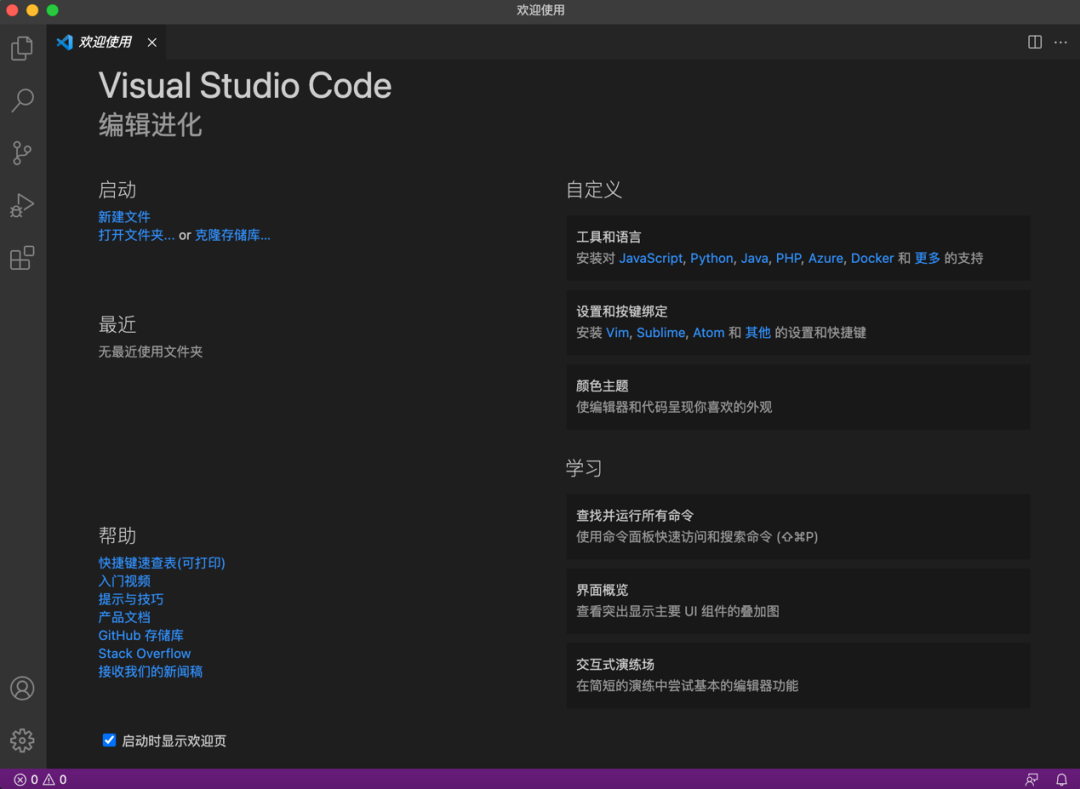Open the Manage settings gear icon
Screen dimensions: 1080x789
click(x=22, y=740)
